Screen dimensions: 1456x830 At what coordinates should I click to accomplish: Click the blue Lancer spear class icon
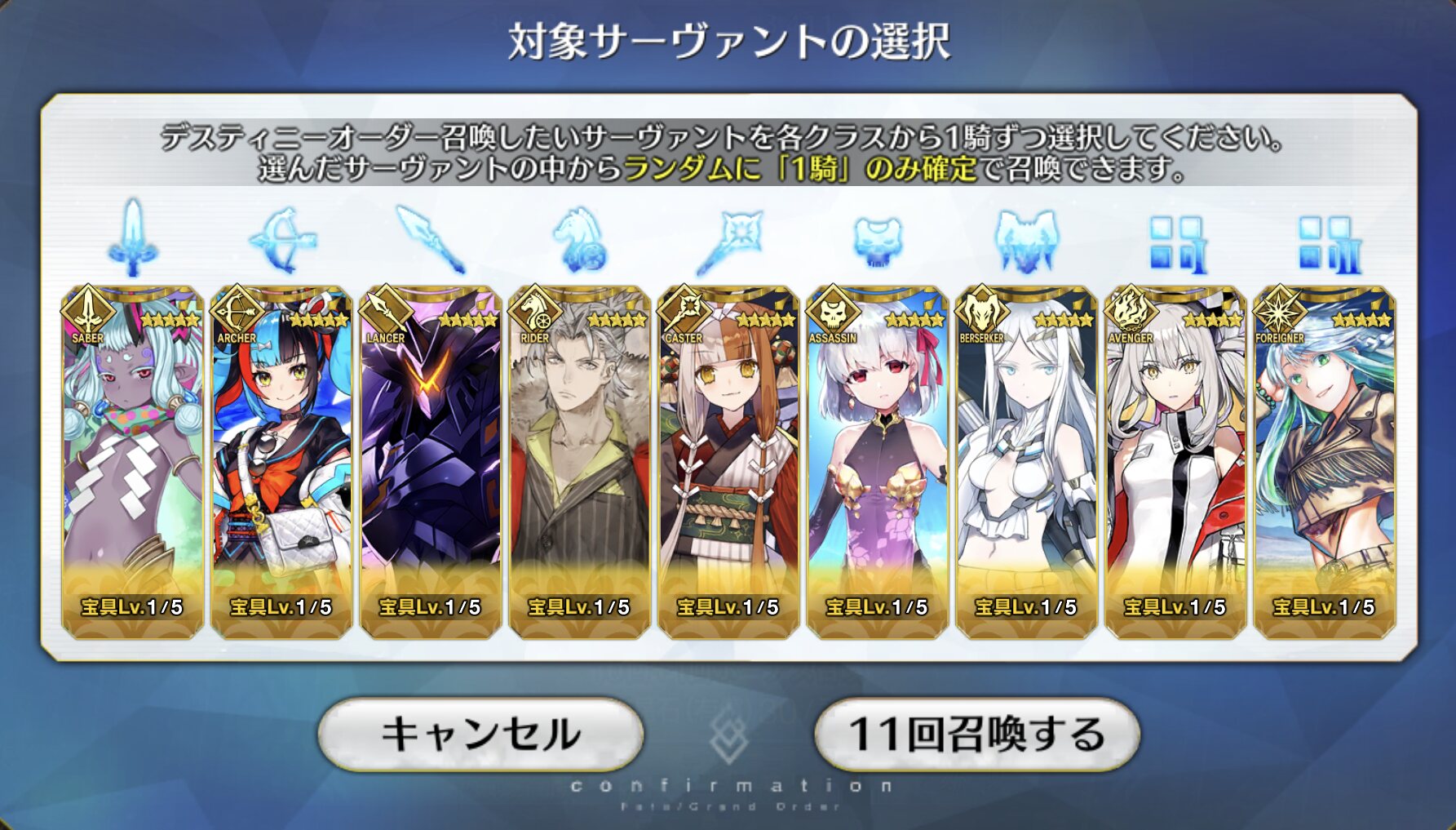[431, 239]
